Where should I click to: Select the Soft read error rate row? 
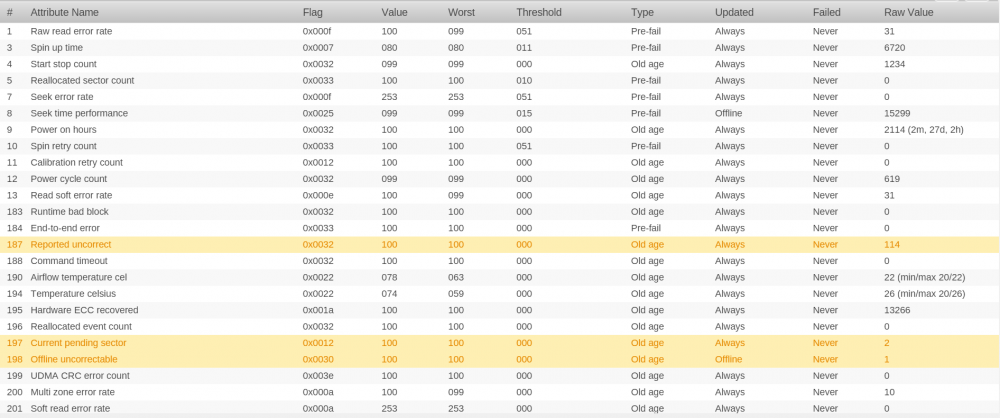(500, 408)
